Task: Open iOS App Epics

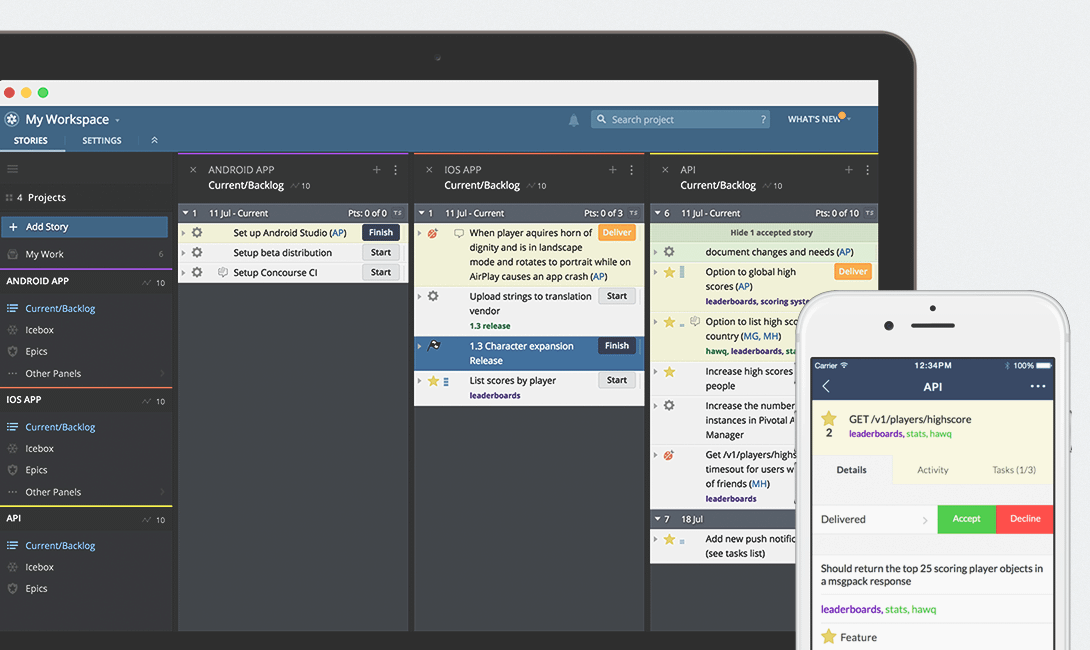Action: tap(36, 470)
